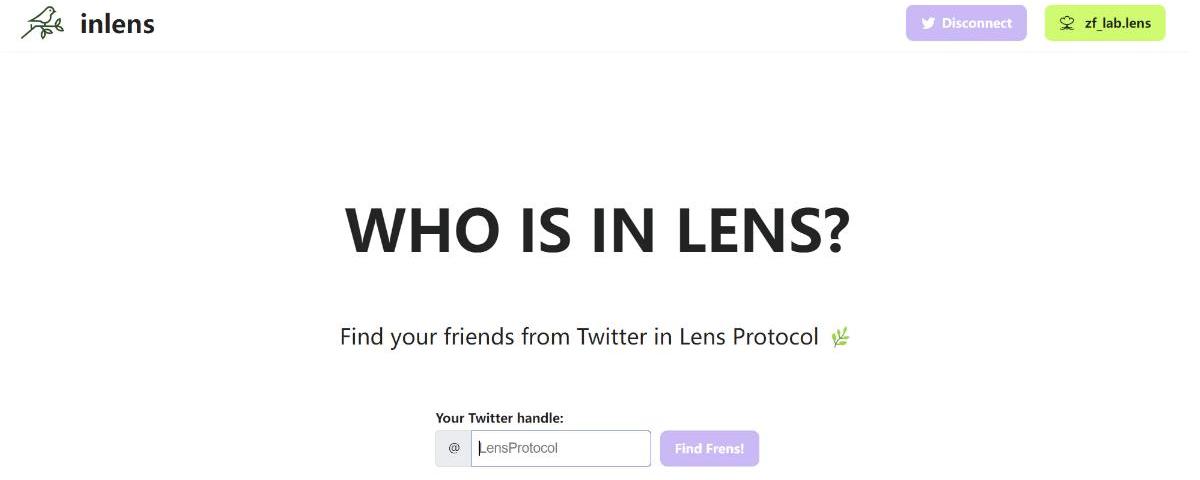1200x480 pixels.
Task: Open the zf_lab.lens profile button
Action: pos(1105,23)
